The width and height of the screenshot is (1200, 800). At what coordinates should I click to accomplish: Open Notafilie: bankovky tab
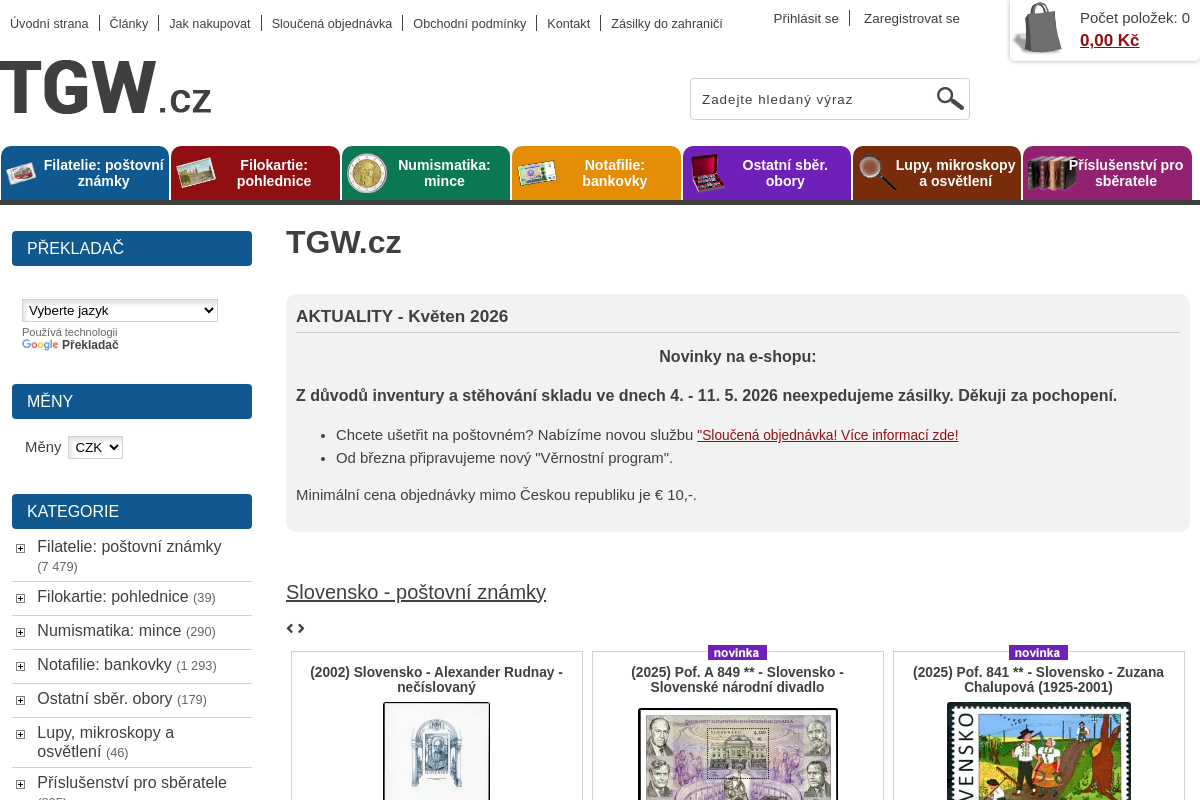[x=596, y=173]
